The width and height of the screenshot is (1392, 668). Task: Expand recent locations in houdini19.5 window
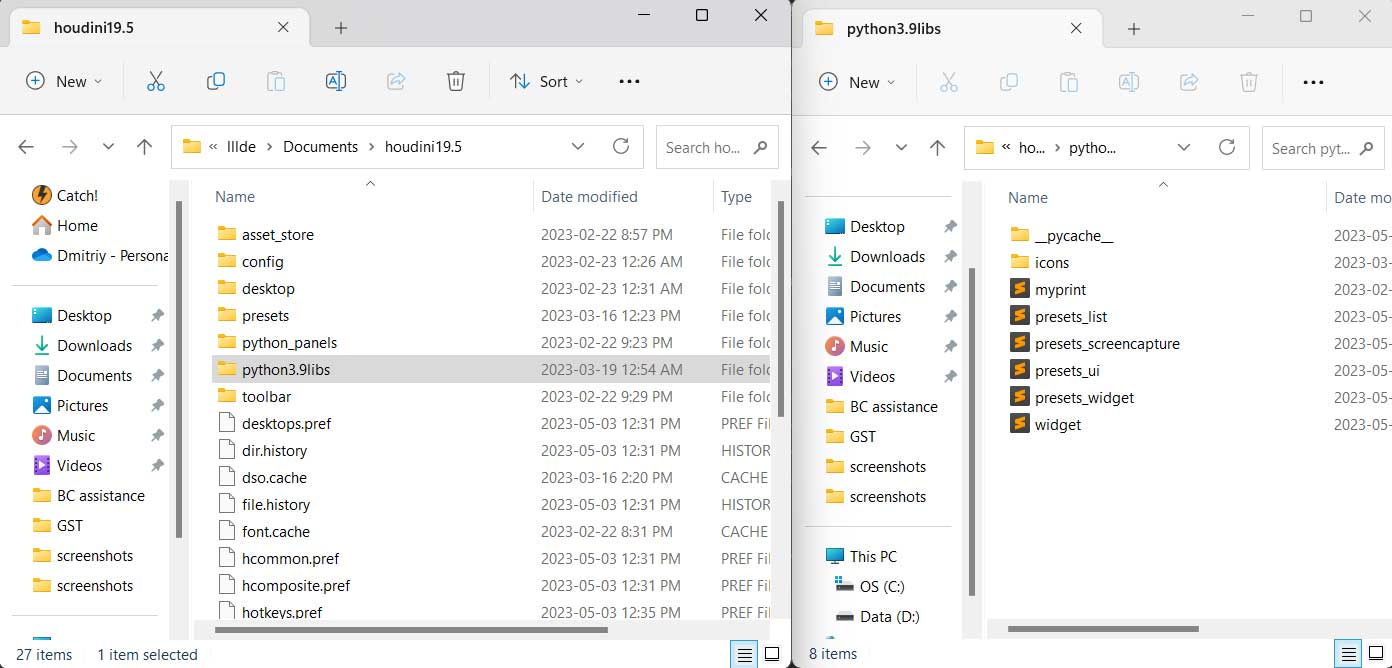108,147
